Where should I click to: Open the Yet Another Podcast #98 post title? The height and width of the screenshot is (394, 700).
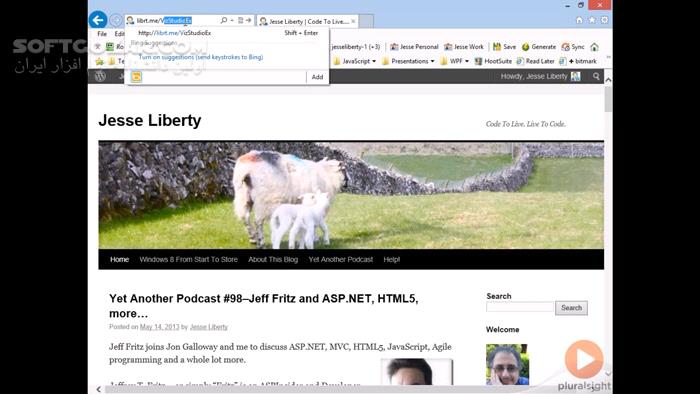point(263,306)
